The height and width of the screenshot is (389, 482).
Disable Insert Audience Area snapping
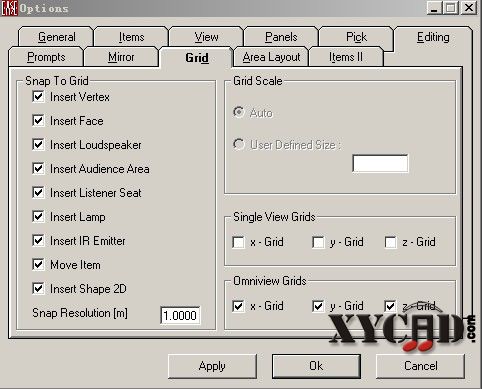pos(38,169)
